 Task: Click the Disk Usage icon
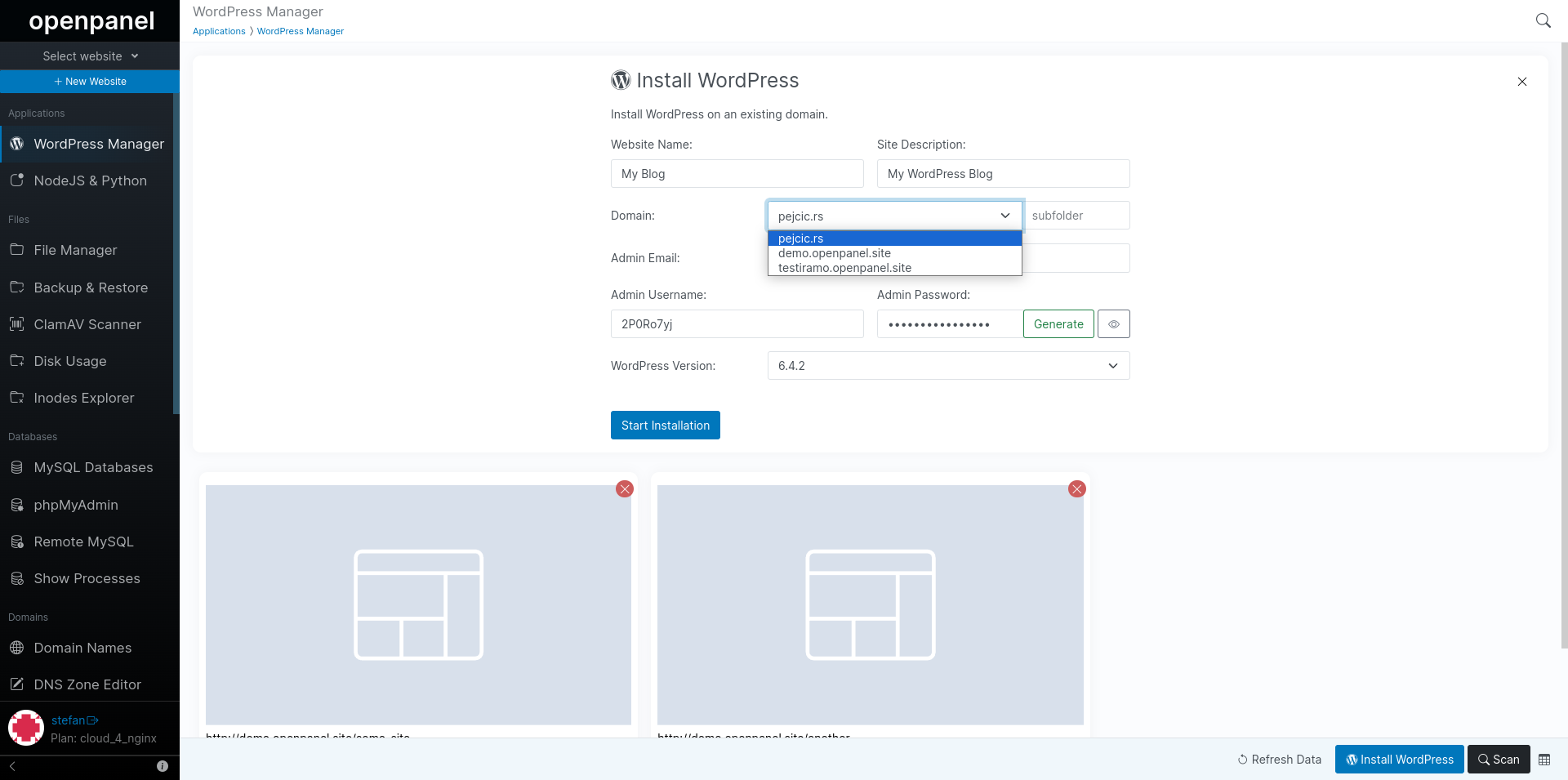point(17,361)
